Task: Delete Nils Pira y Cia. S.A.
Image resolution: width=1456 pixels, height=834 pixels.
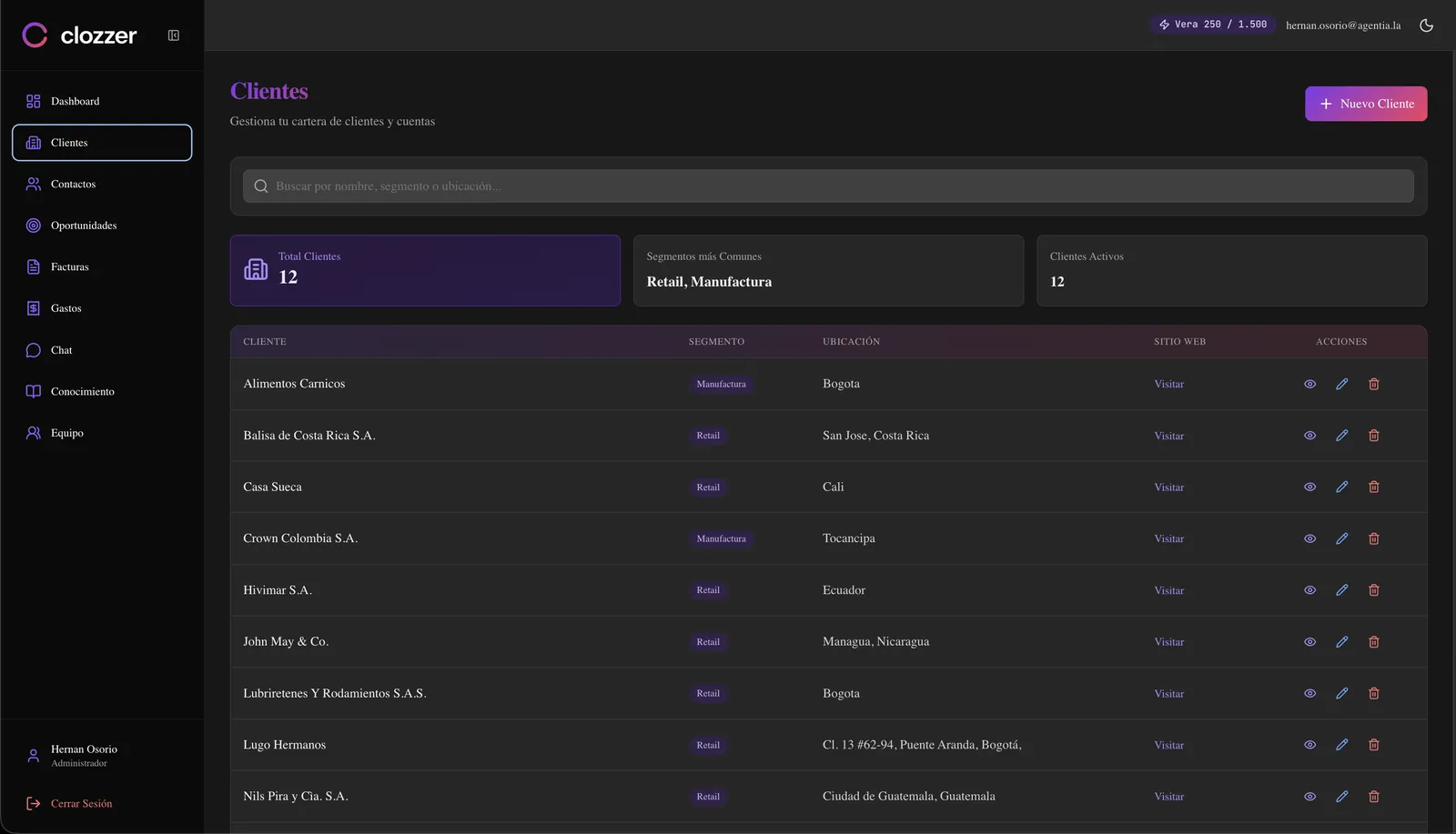Action: coord(1374,797)
